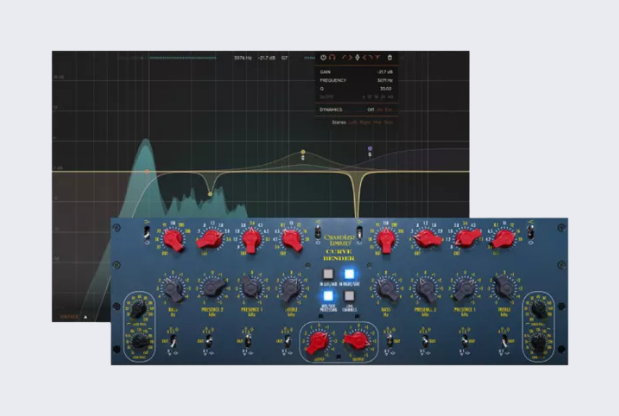Flip toggle switch right of left-channel Treble frequency knob
The width and height of the screenshot is (619, 416).
click(x=317, y=232)
